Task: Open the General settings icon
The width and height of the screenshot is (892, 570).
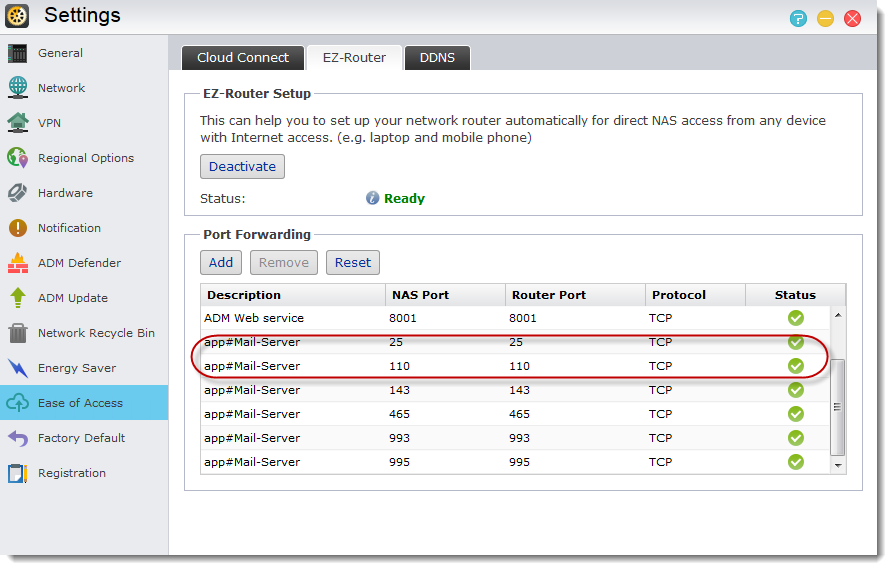Action: point(18,53)
